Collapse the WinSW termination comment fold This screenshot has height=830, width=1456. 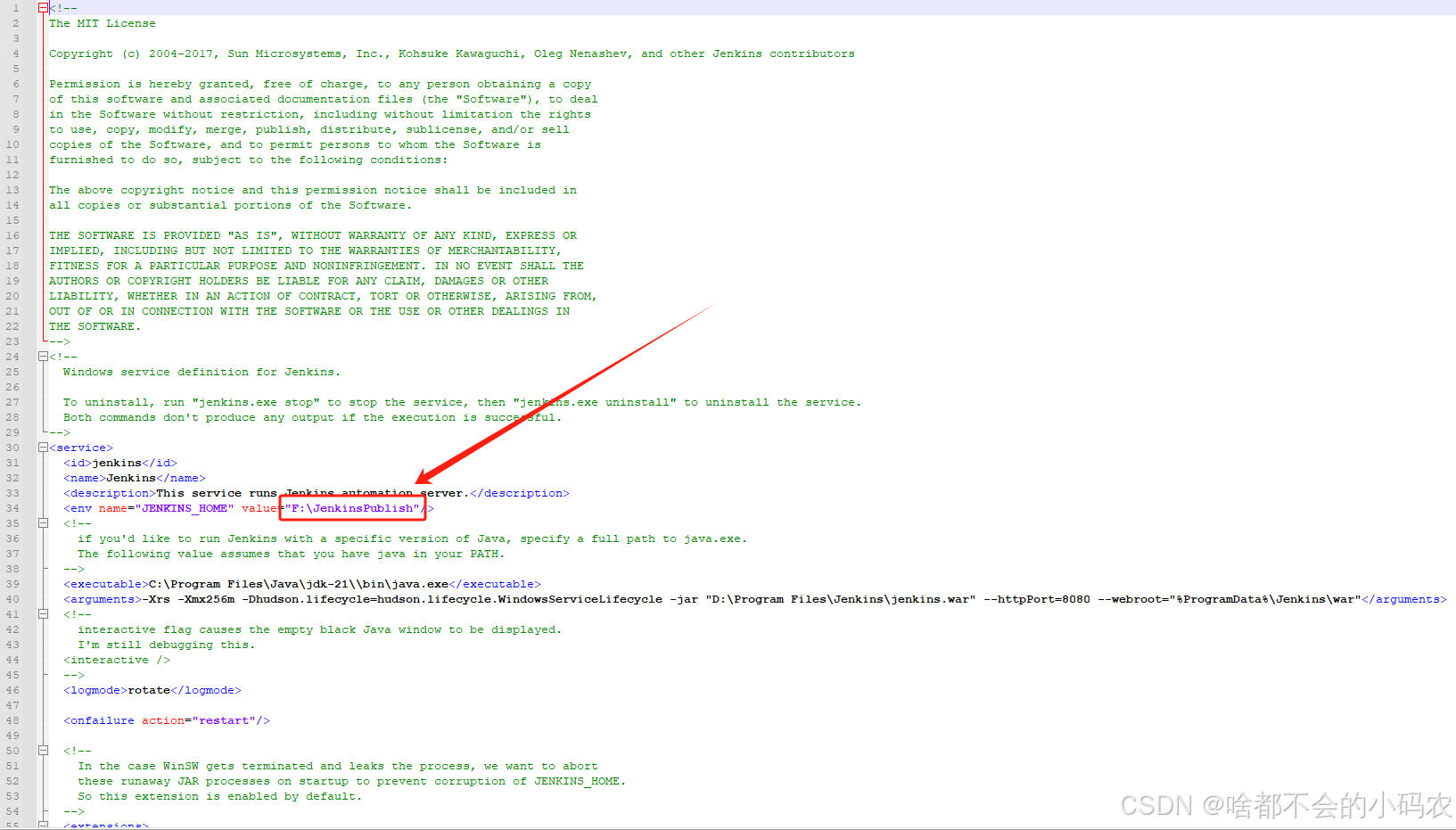43,750
